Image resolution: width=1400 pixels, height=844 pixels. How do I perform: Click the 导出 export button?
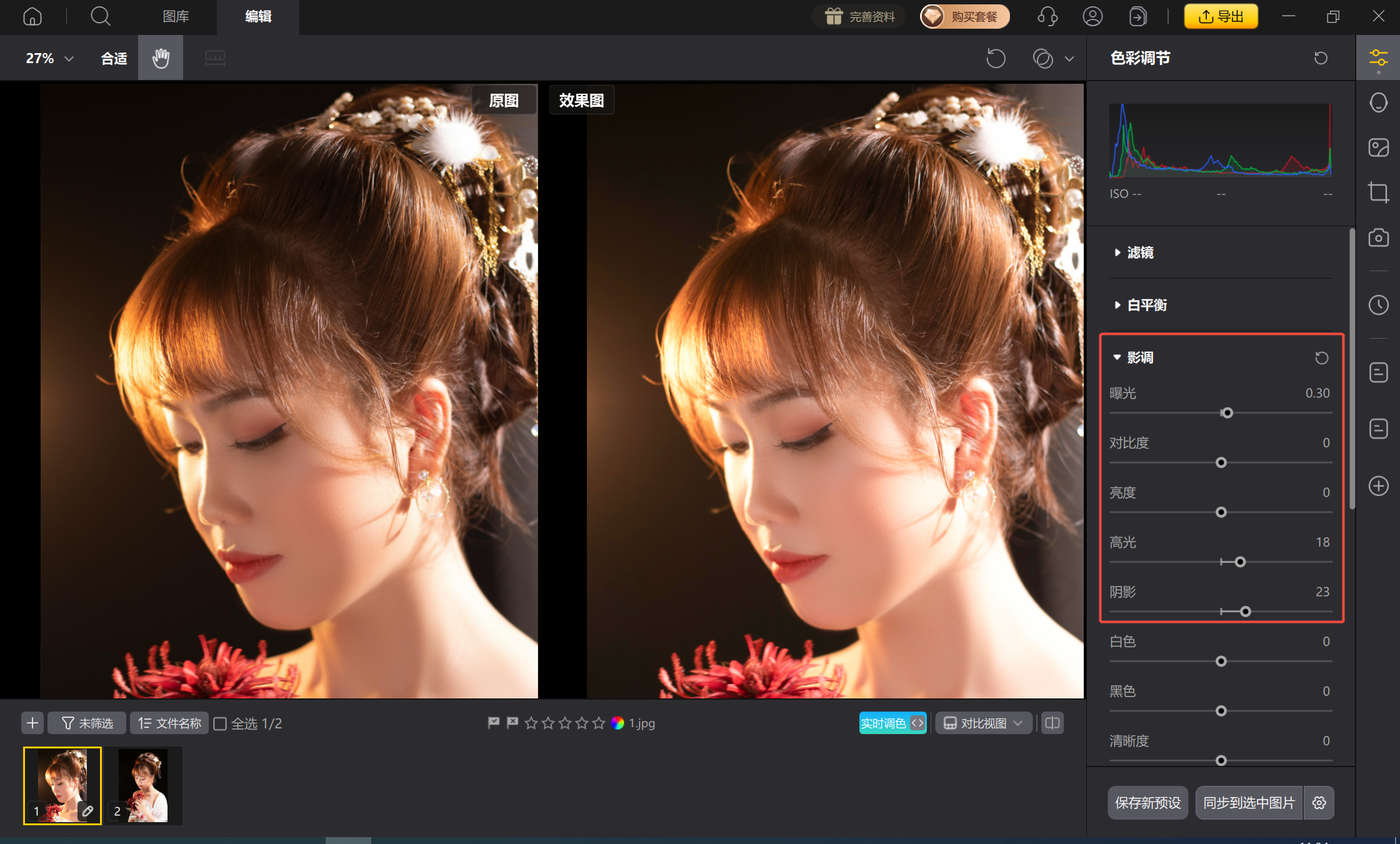pyautogui.click(x=1221, y=16)
